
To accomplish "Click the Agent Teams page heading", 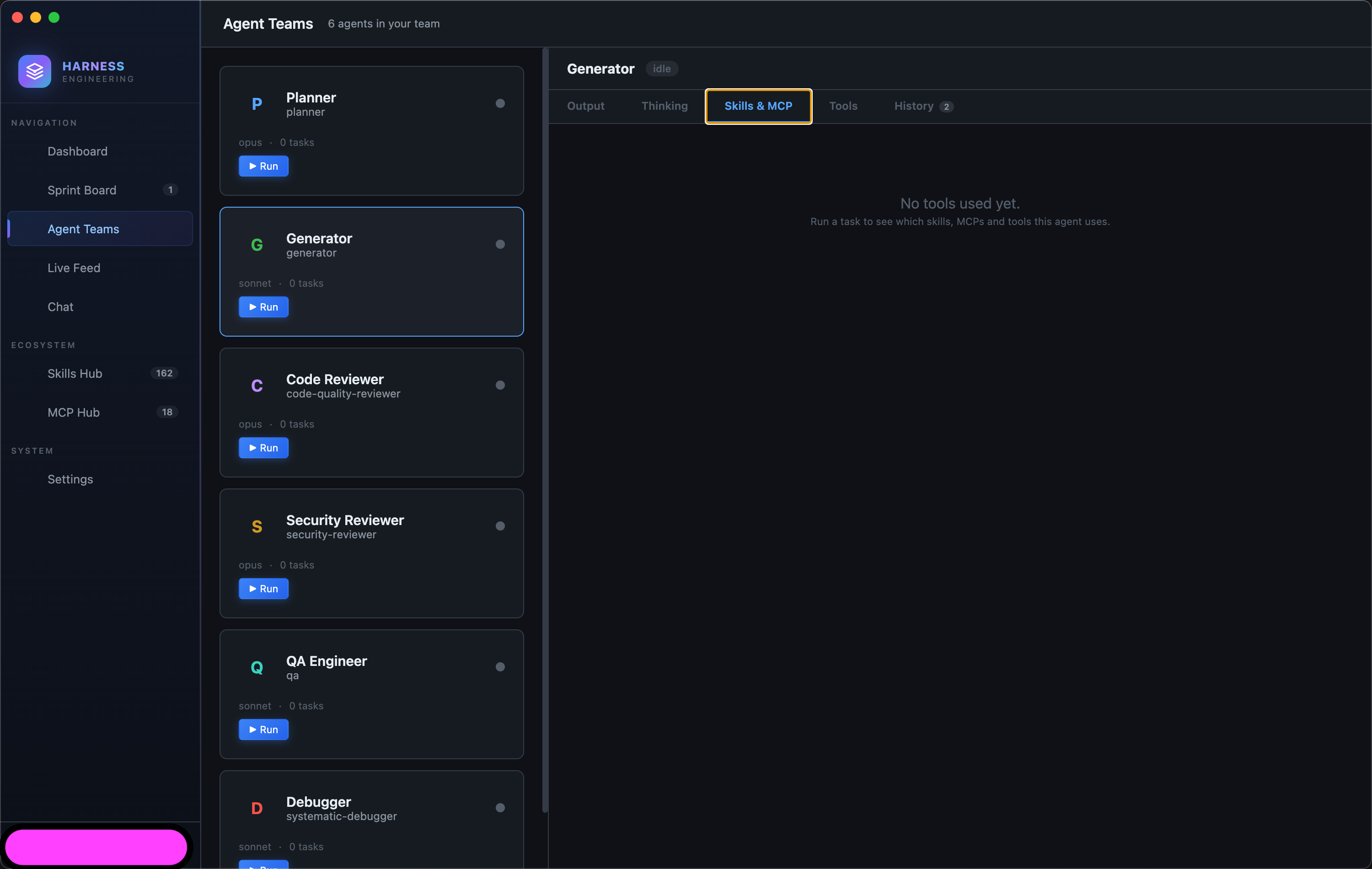I will (x=268, y=23).
